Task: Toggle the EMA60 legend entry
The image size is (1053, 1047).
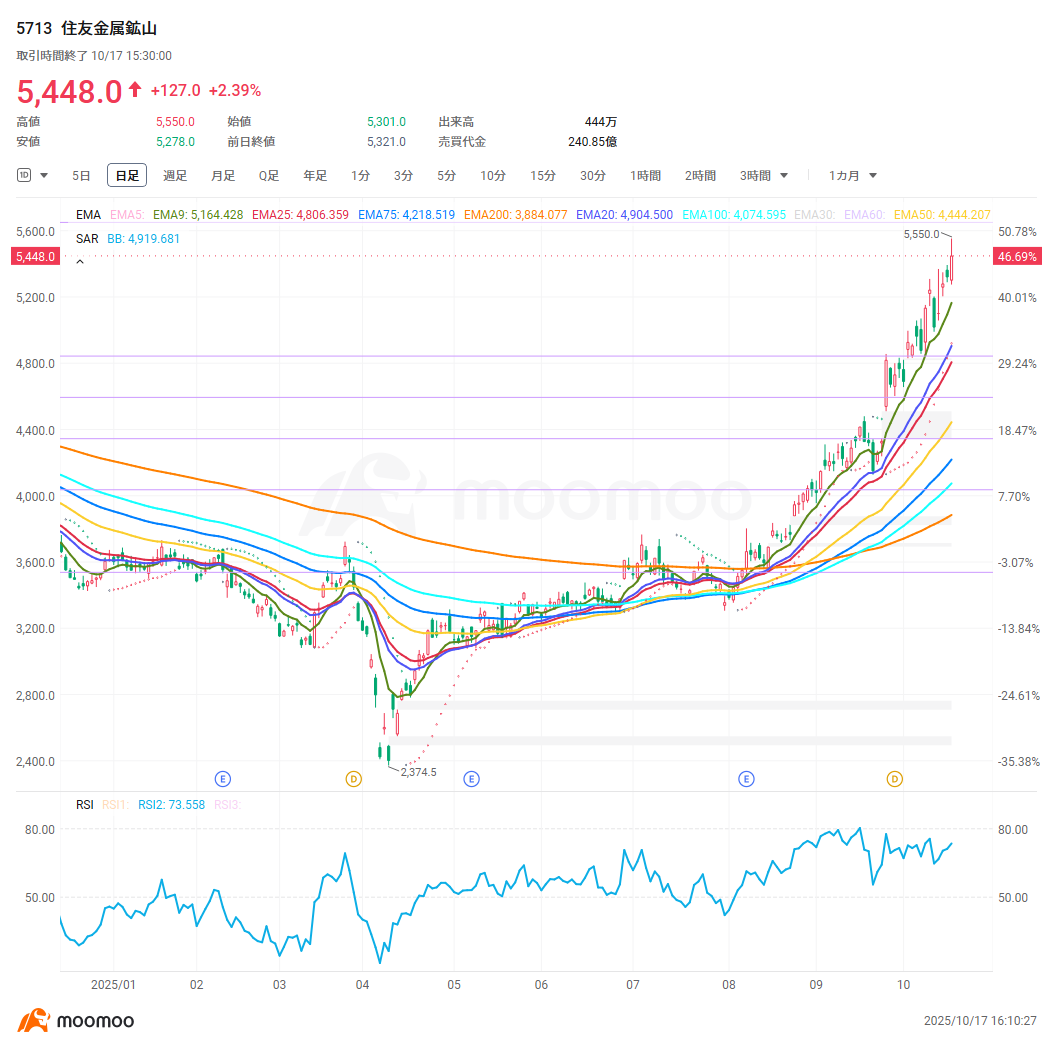Action: coord(864,215)
